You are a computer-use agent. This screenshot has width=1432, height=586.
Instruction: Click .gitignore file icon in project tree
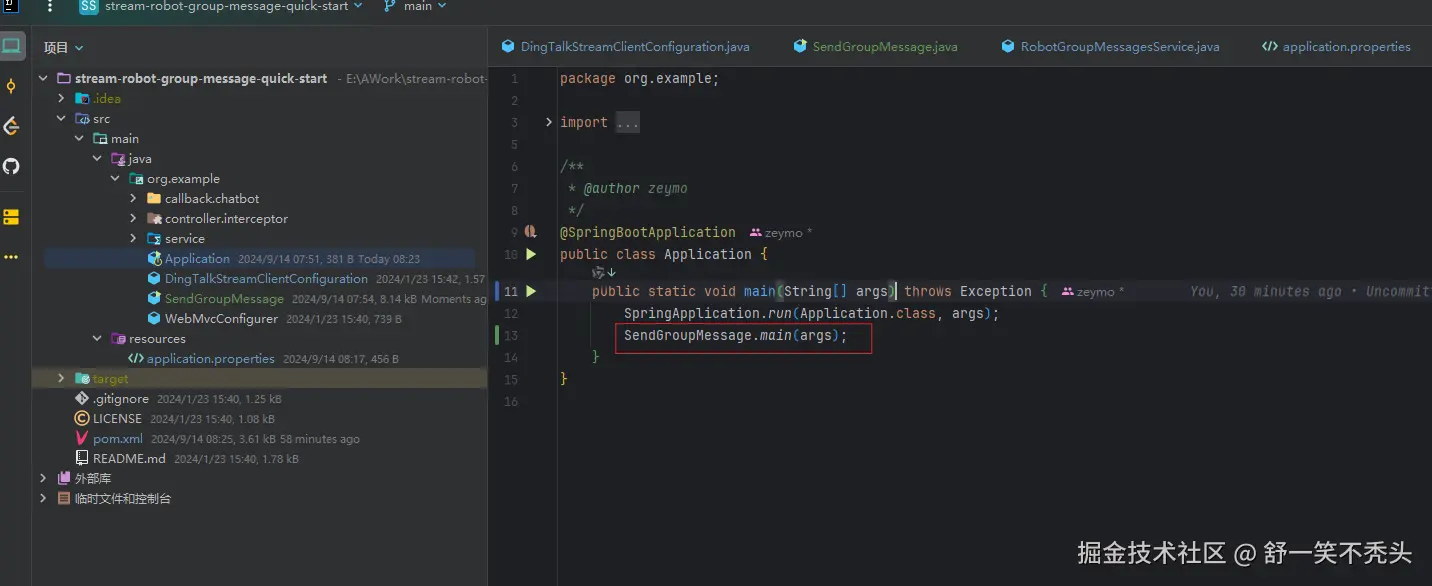pyautogui.click(x=82, y=398)
